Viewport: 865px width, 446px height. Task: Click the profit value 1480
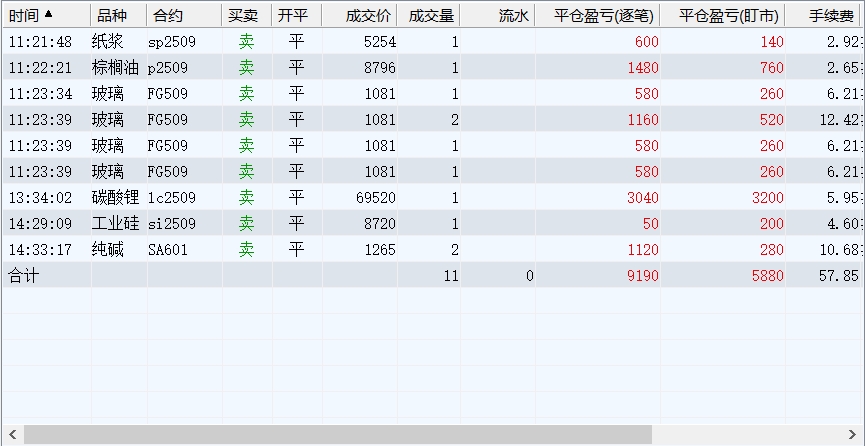[x=643, y=68]
